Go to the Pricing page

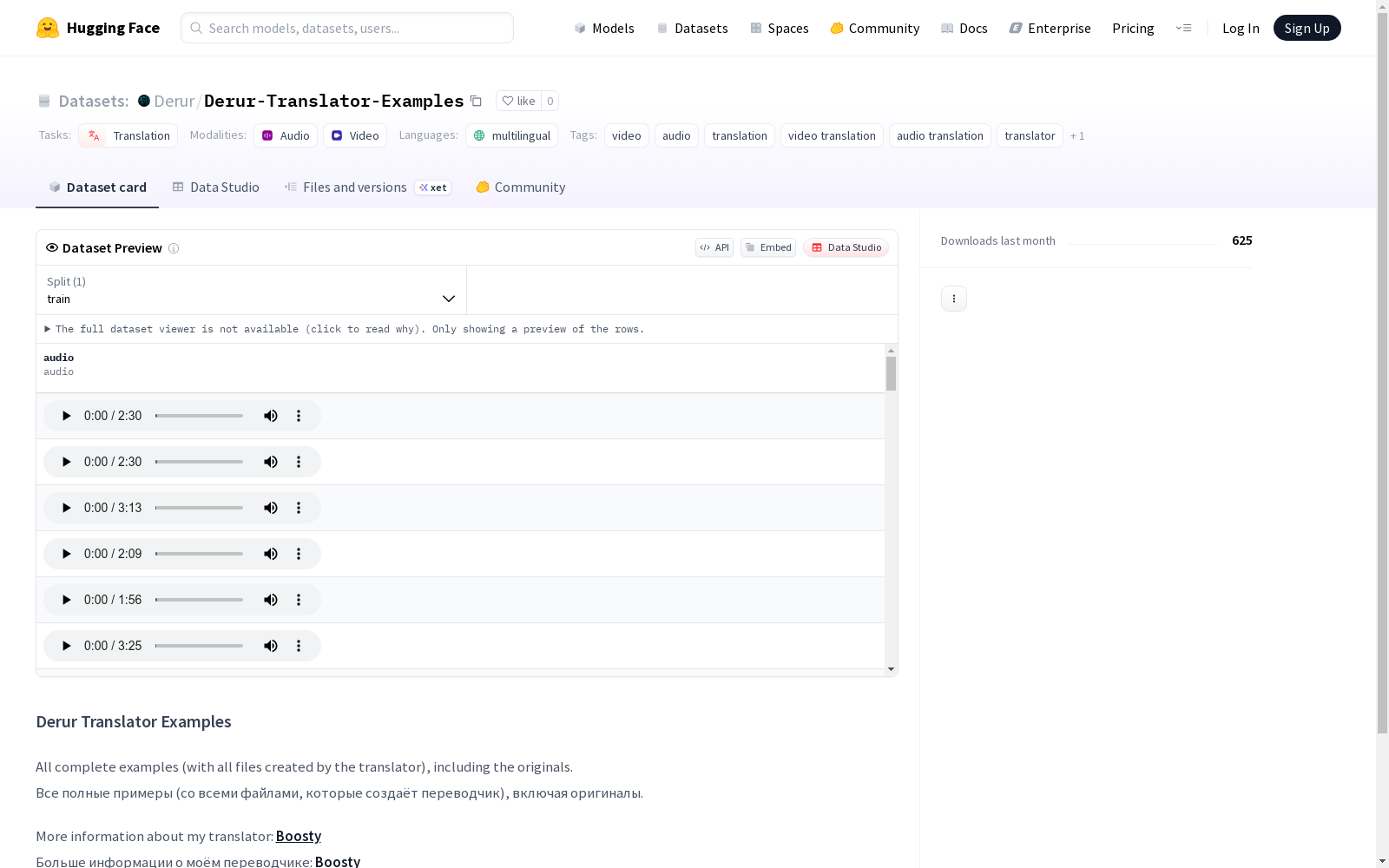[1133, 28]
